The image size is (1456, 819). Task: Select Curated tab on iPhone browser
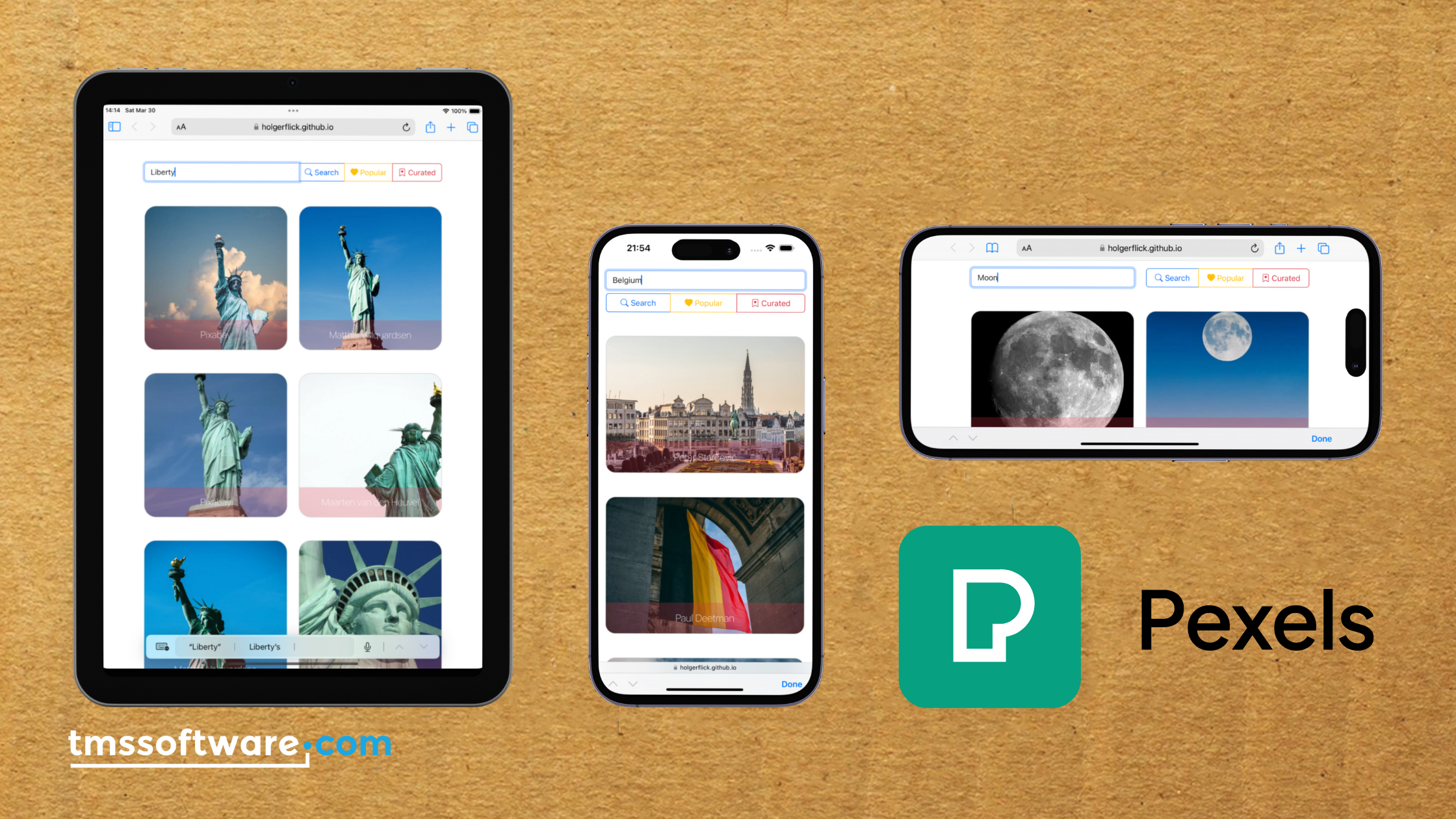click(769, 303)
